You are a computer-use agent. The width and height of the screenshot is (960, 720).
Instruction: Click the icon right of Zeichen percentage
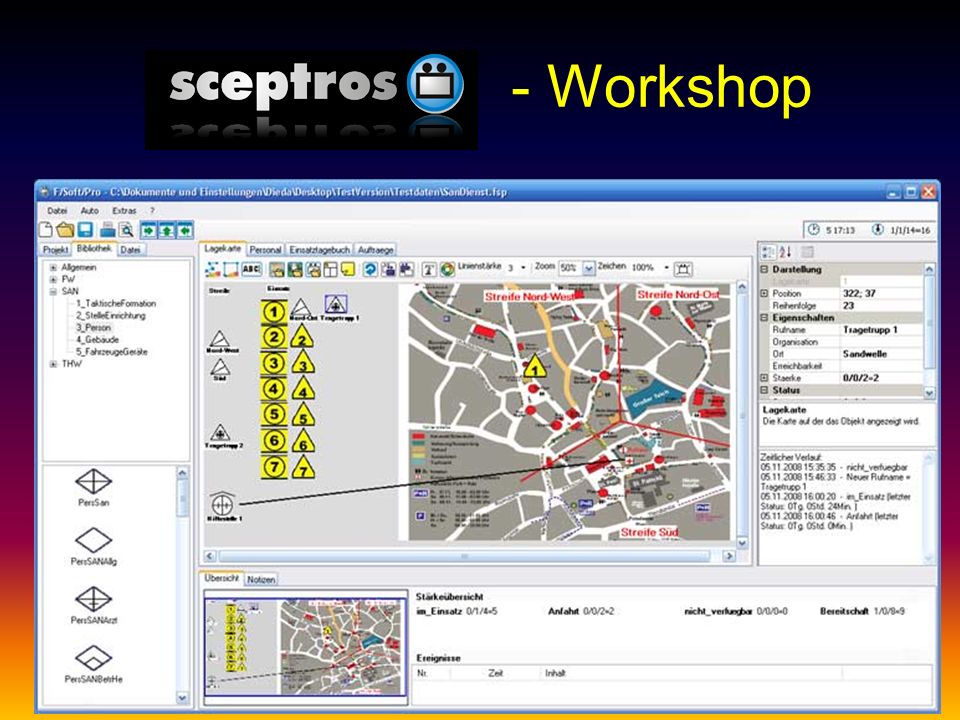tap(683, 269)
